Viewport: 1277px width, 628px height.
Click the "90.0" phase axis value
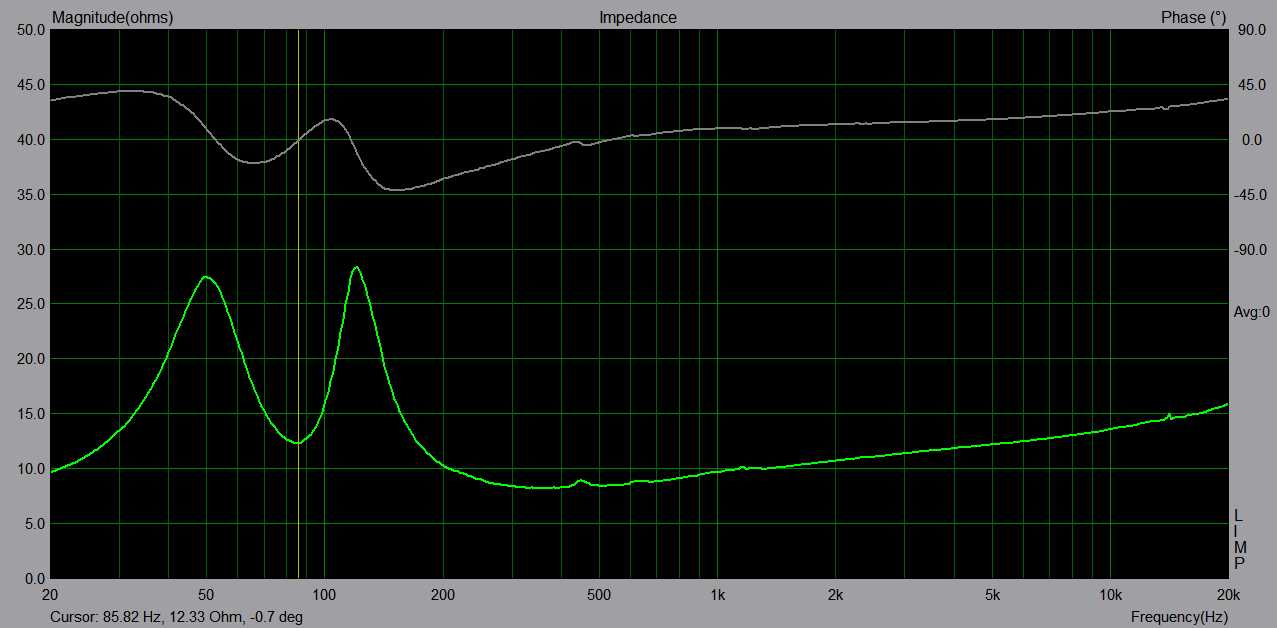tap(1252, 31)
